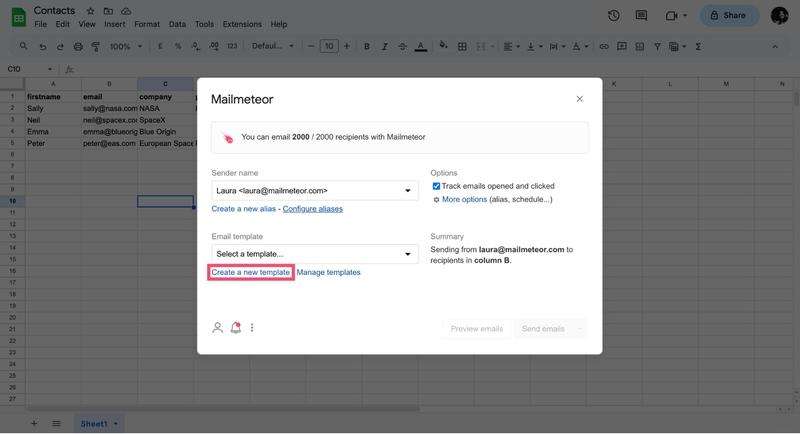800x434 pixels.
Task: Open the Insert menu
Action: 114,24
